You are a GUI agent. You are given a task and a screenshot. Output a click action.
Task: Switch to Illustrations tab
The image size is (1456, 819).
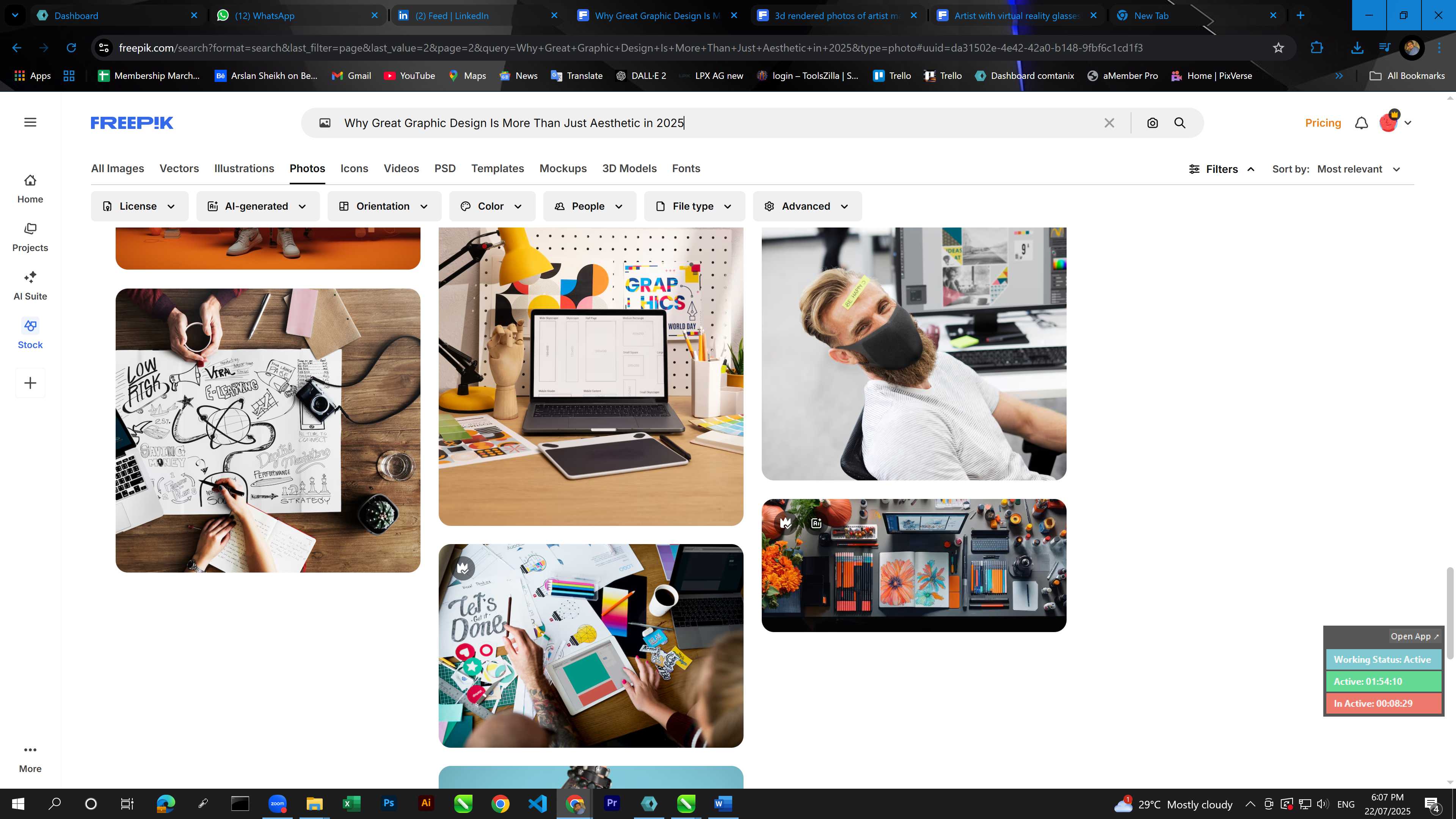tap(244, 168)
